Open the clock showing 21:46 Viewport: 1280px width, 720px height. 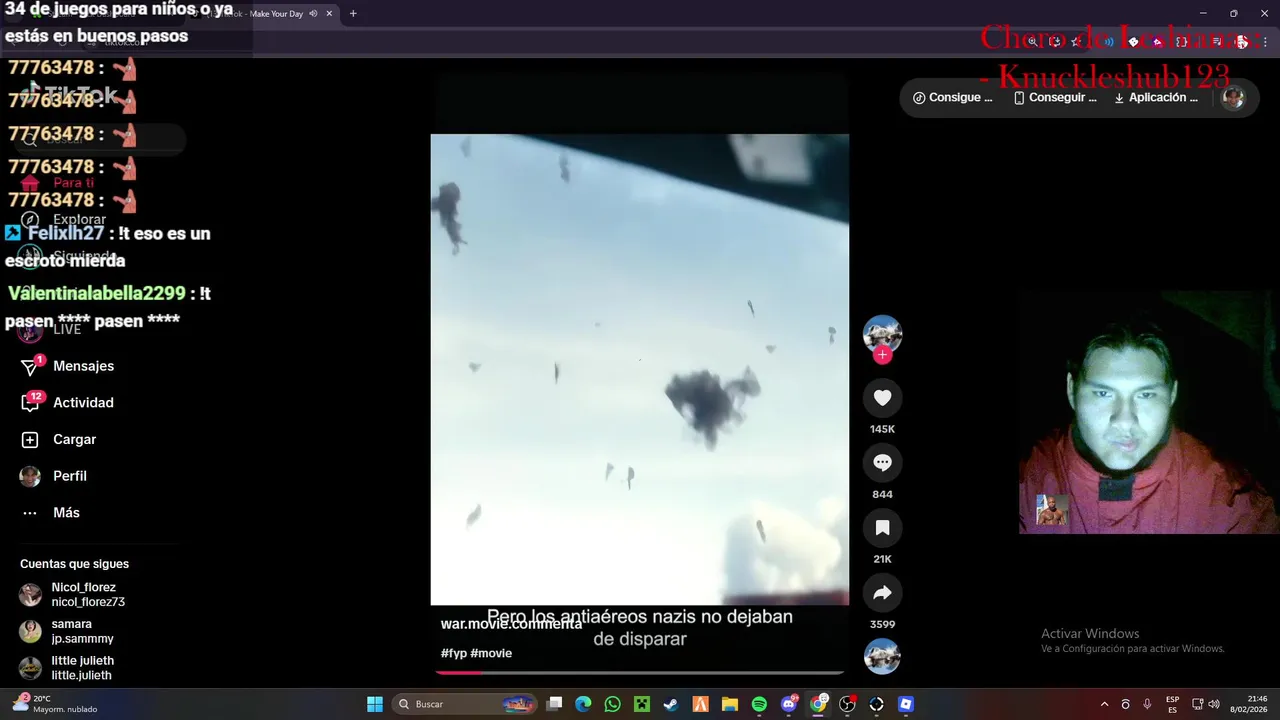point(1249,704)
